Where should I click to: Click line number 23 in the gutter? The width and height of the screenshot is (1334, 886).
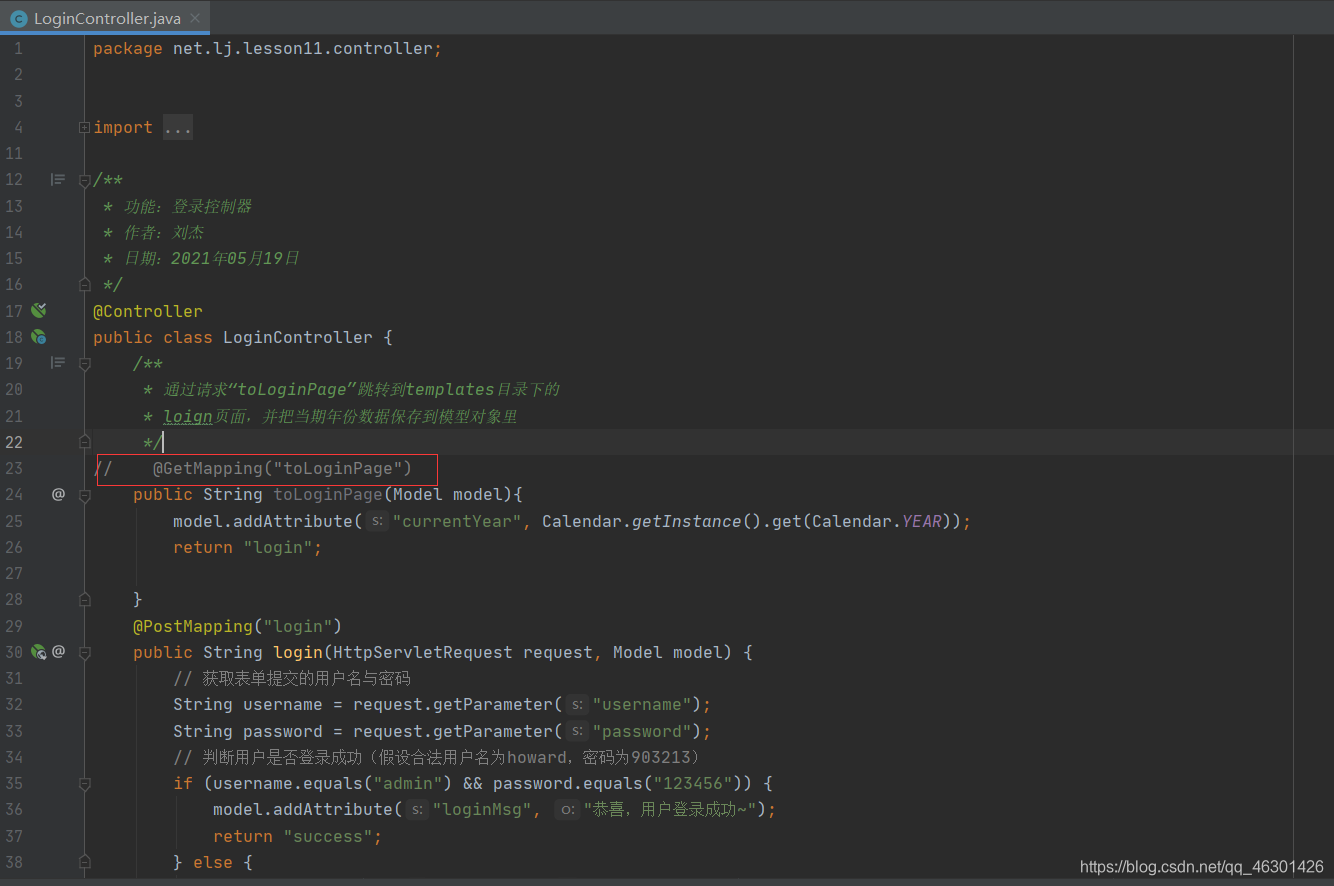(x=14, y=468)
